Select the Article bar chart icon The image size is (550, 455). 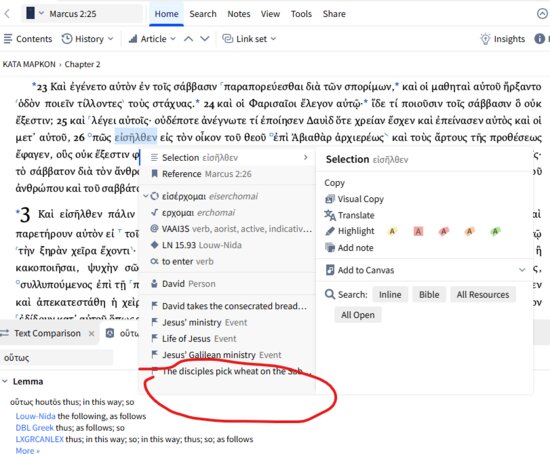tap(133, 39)
